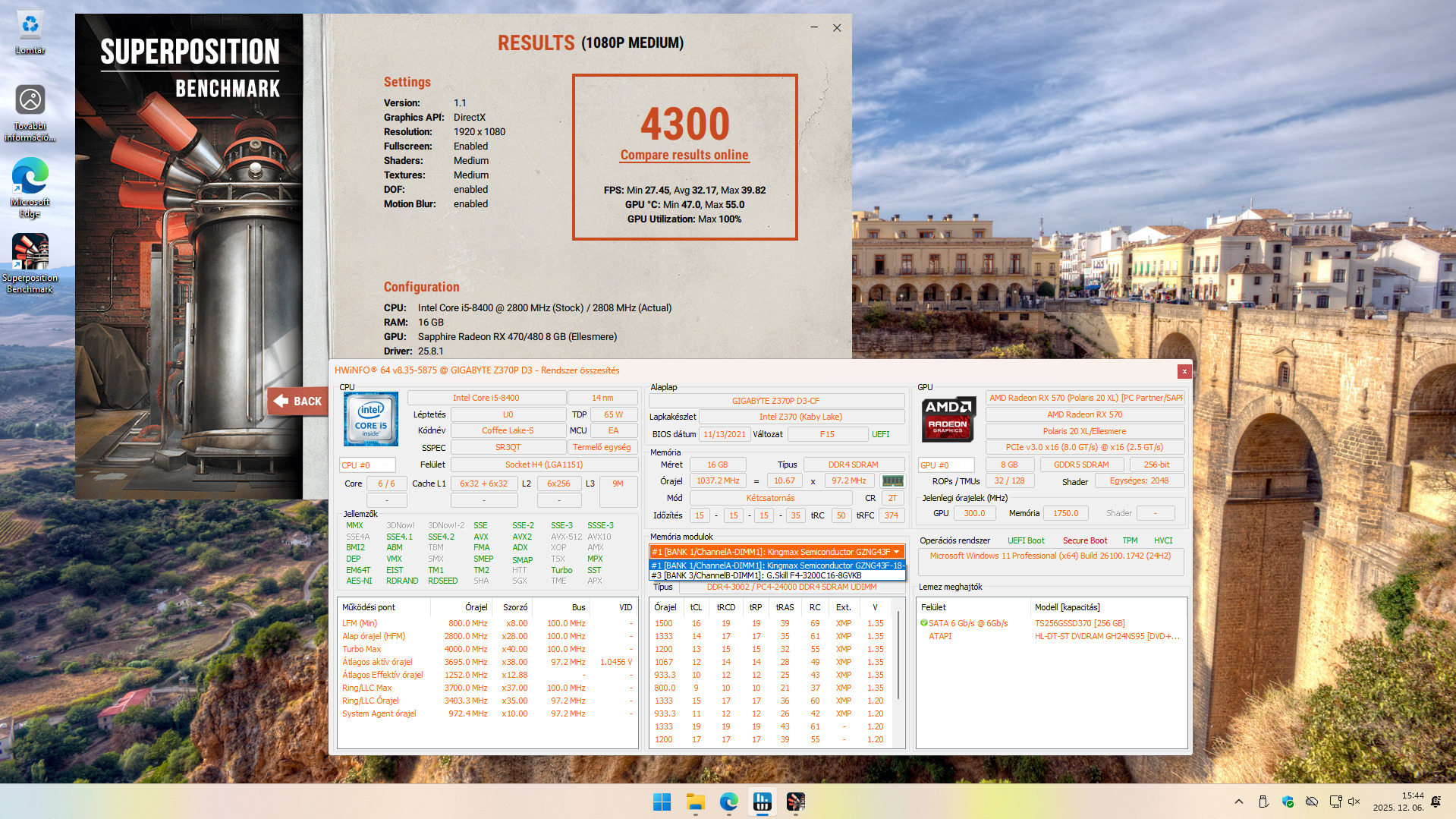The image size is (1456, 819).
Task: Open the Superposition Benchmark desktop shortcut
Action: pyautogui.click(x=30, y=263)
